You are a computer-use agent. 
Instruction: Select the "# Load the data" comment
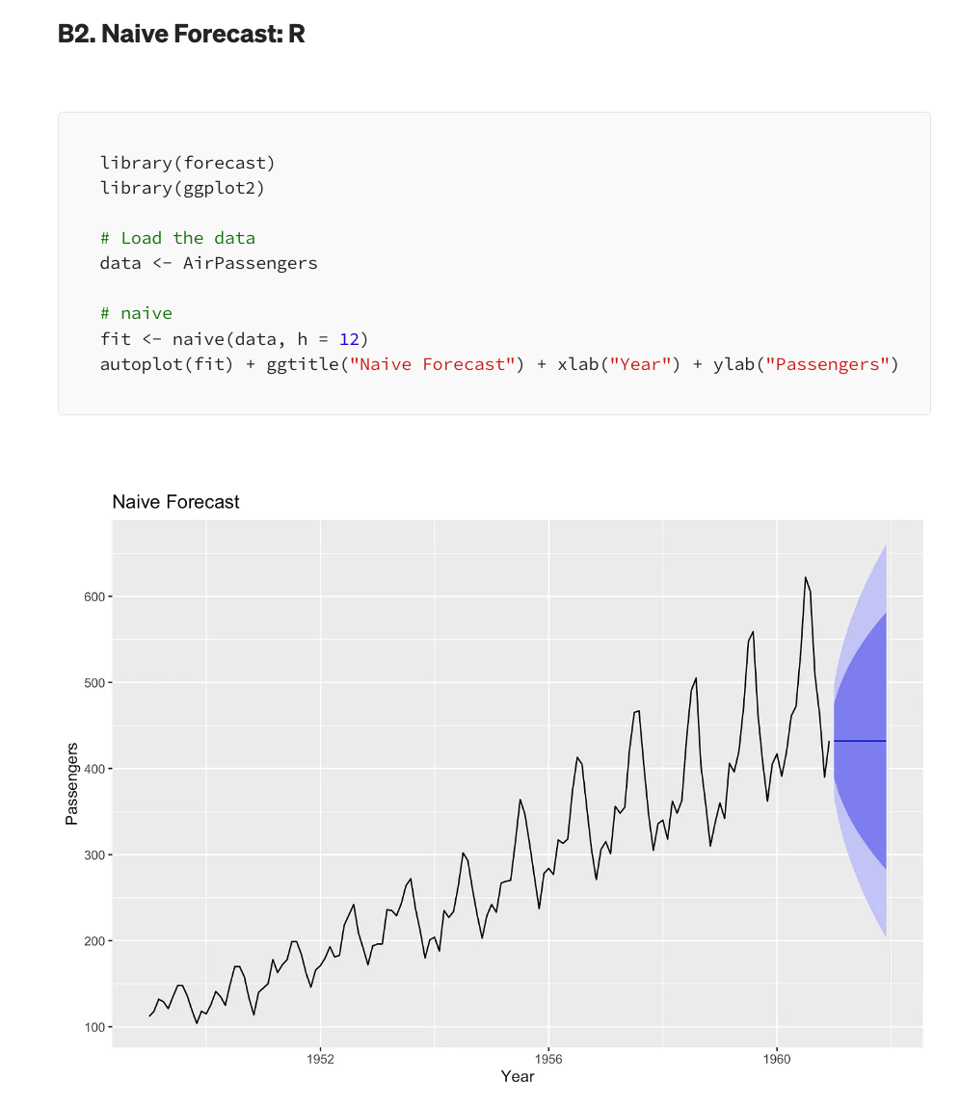click(x=177, y=238)
